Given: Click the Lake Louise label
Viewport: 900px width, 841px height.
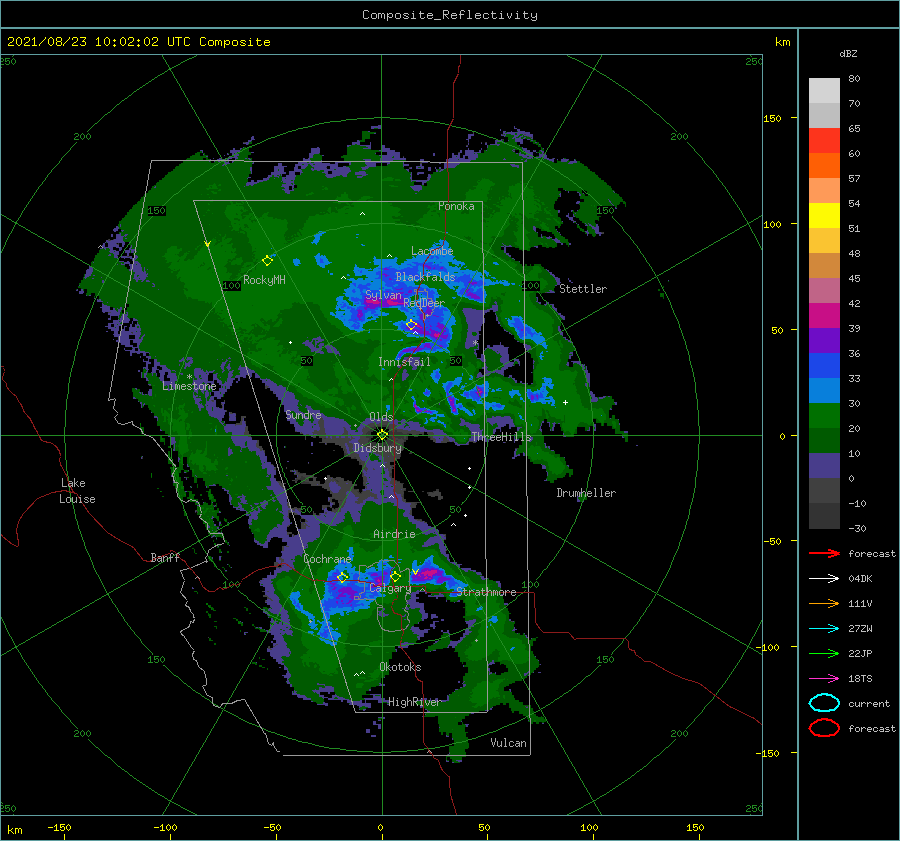Looking at the screenshot, I should (x=77, y=491).
